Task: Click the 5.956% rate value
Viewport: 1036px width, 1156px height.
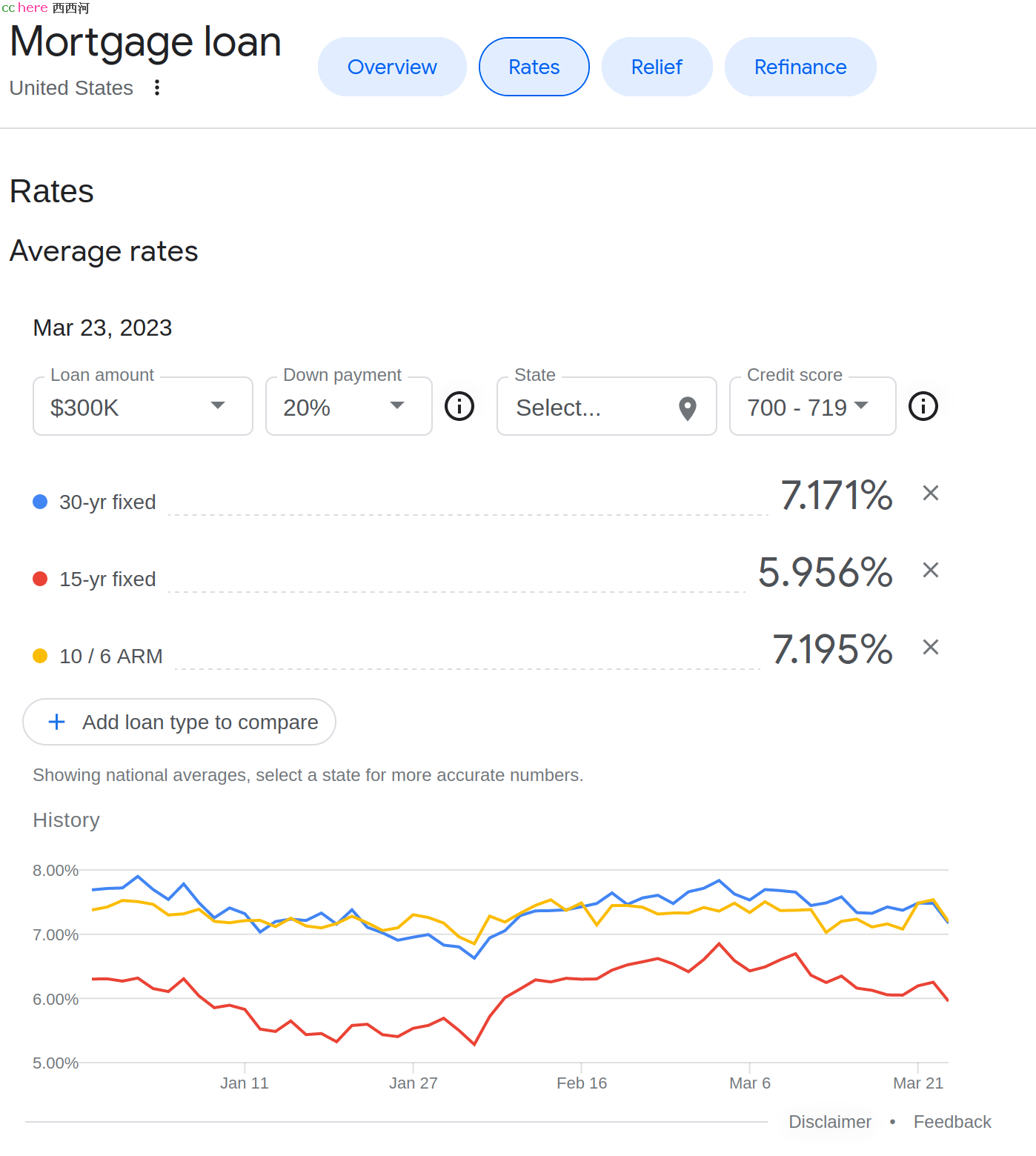Action: pos(826,572)
